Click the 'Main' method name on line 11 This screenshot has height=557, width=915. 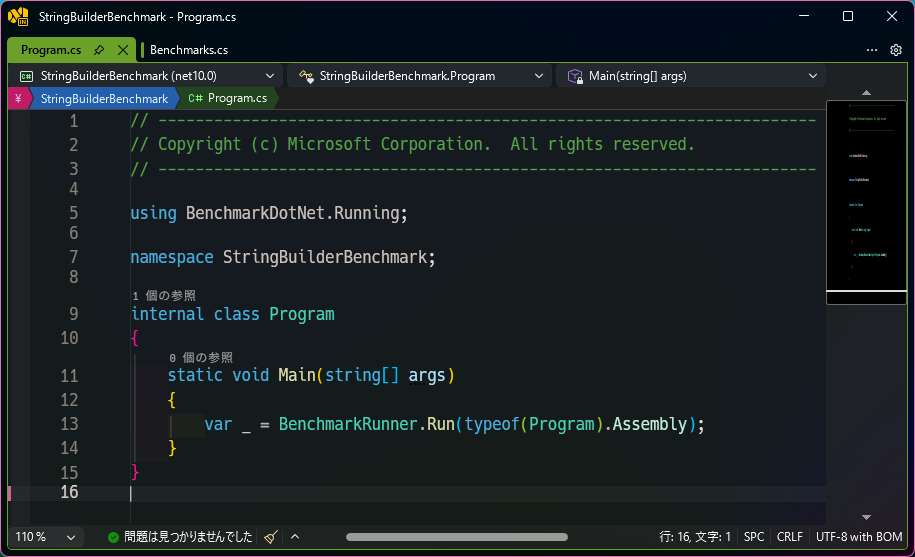pyautogui.click(x=296, y=375)
